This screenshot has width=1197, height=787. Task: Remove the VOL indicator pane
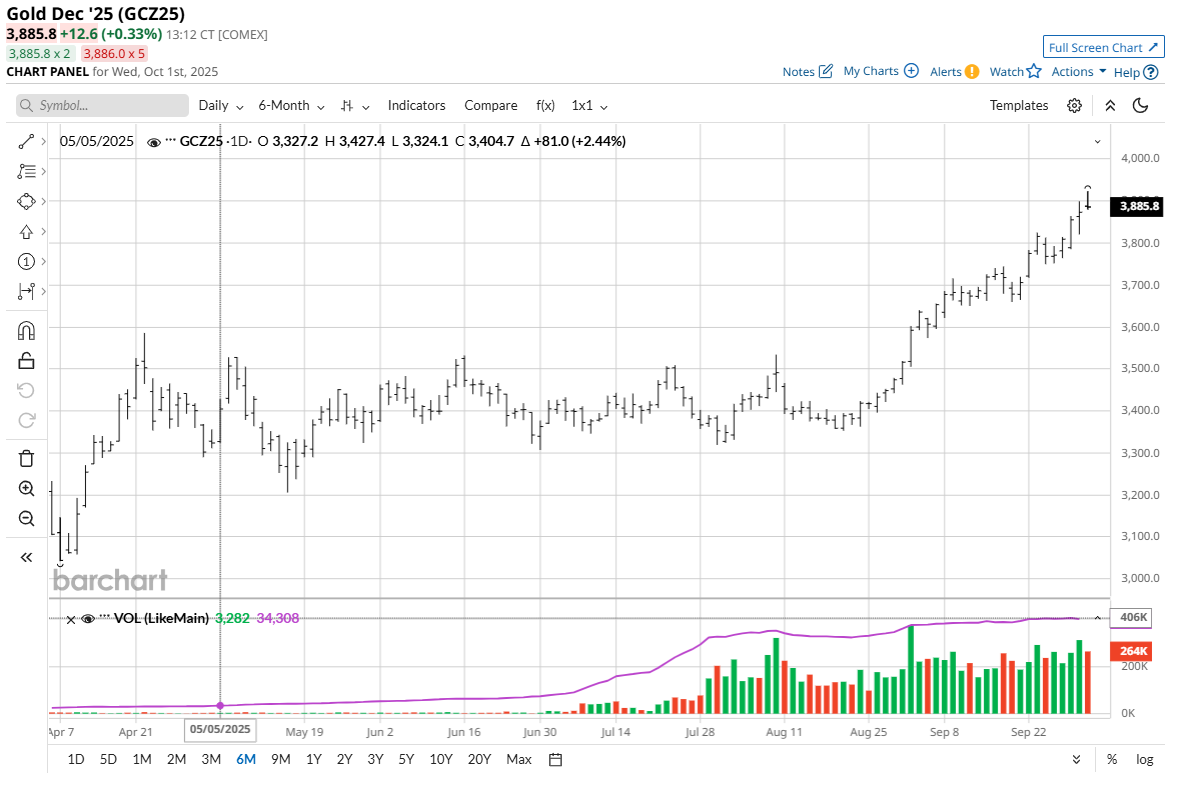click(71, 620)
